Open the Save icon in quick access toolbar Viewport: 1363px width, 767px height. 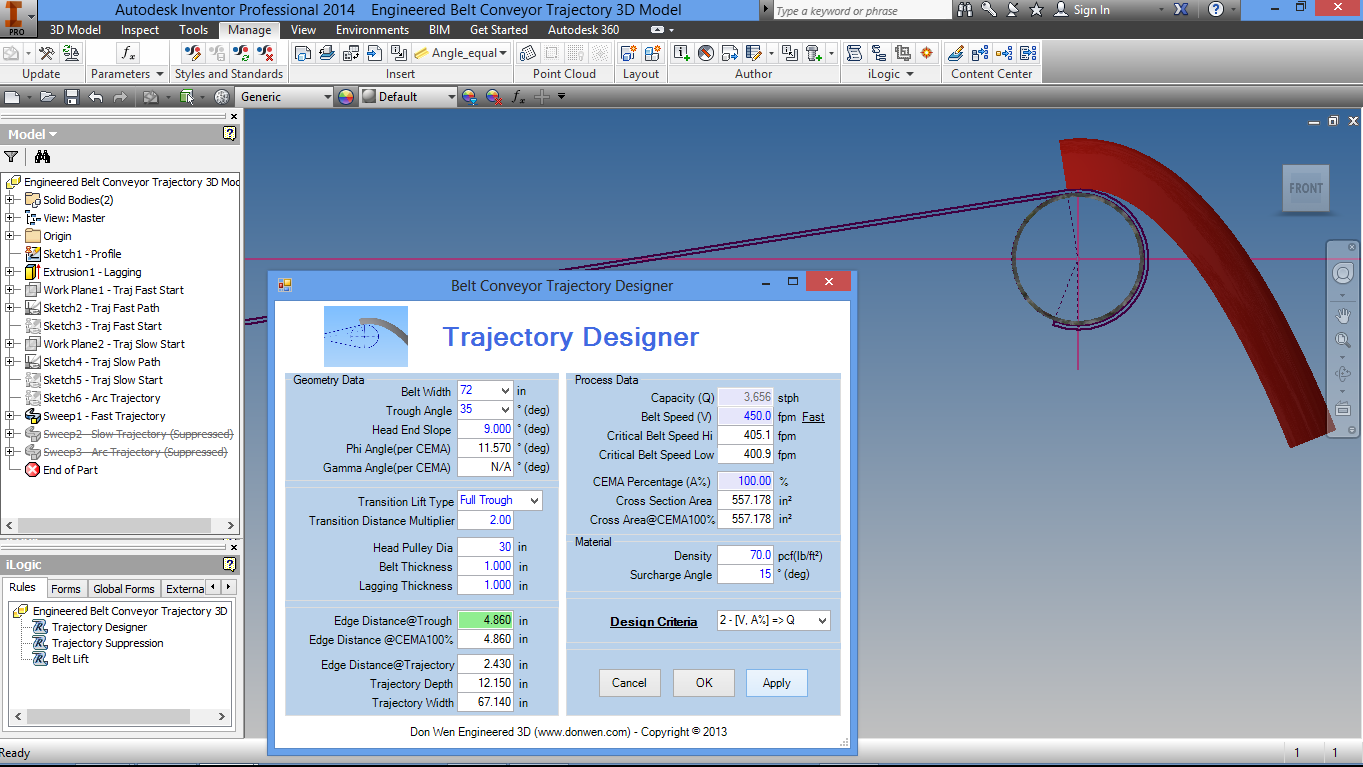click(x=72, y=97)
